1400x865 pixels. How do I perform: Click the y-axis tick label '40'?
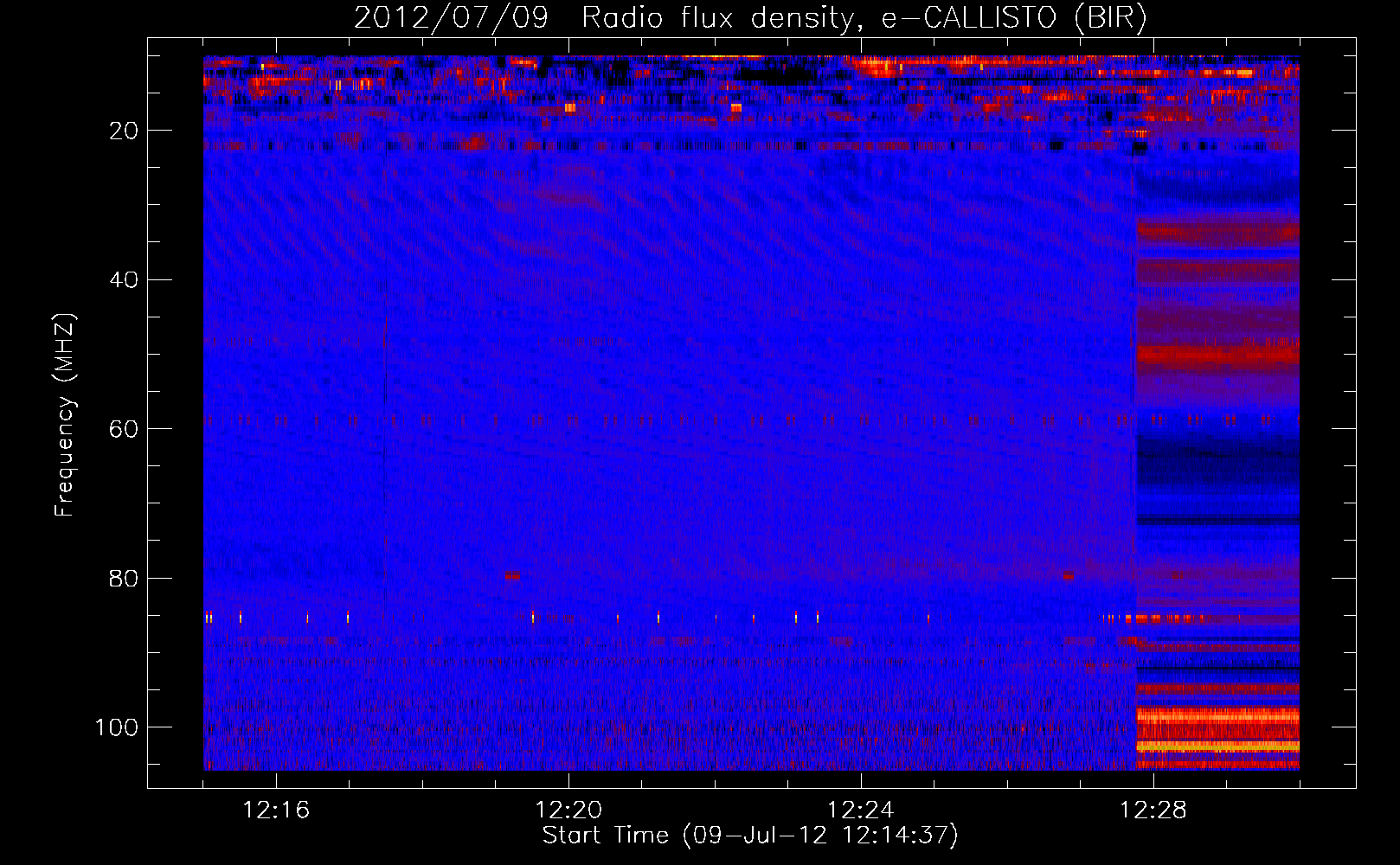coord(124,280)
